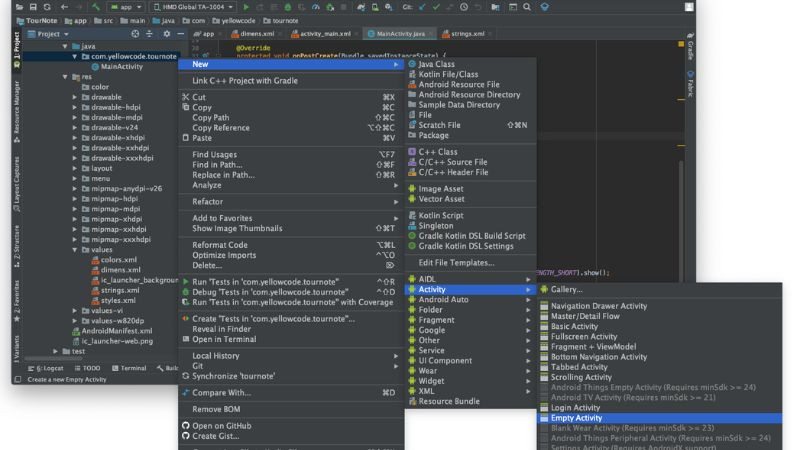The height and width of the screenshot is (450, 800).
Task: Click the Debug app bug icon
Action: [x=288, y=7]
